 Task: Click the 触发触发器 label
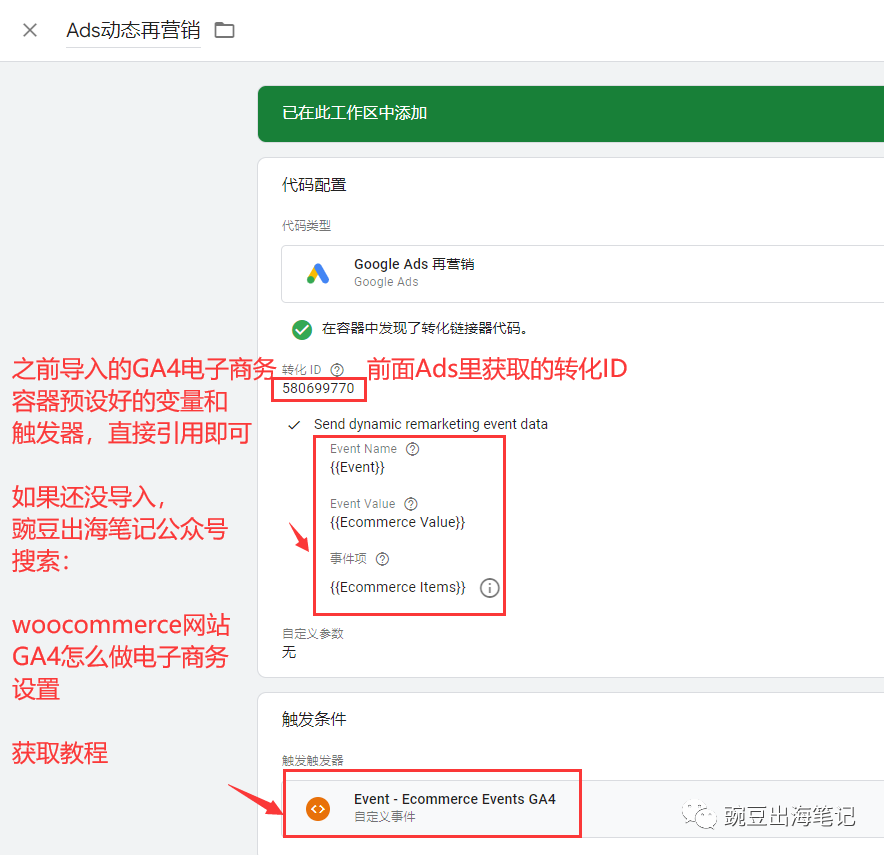313,760
